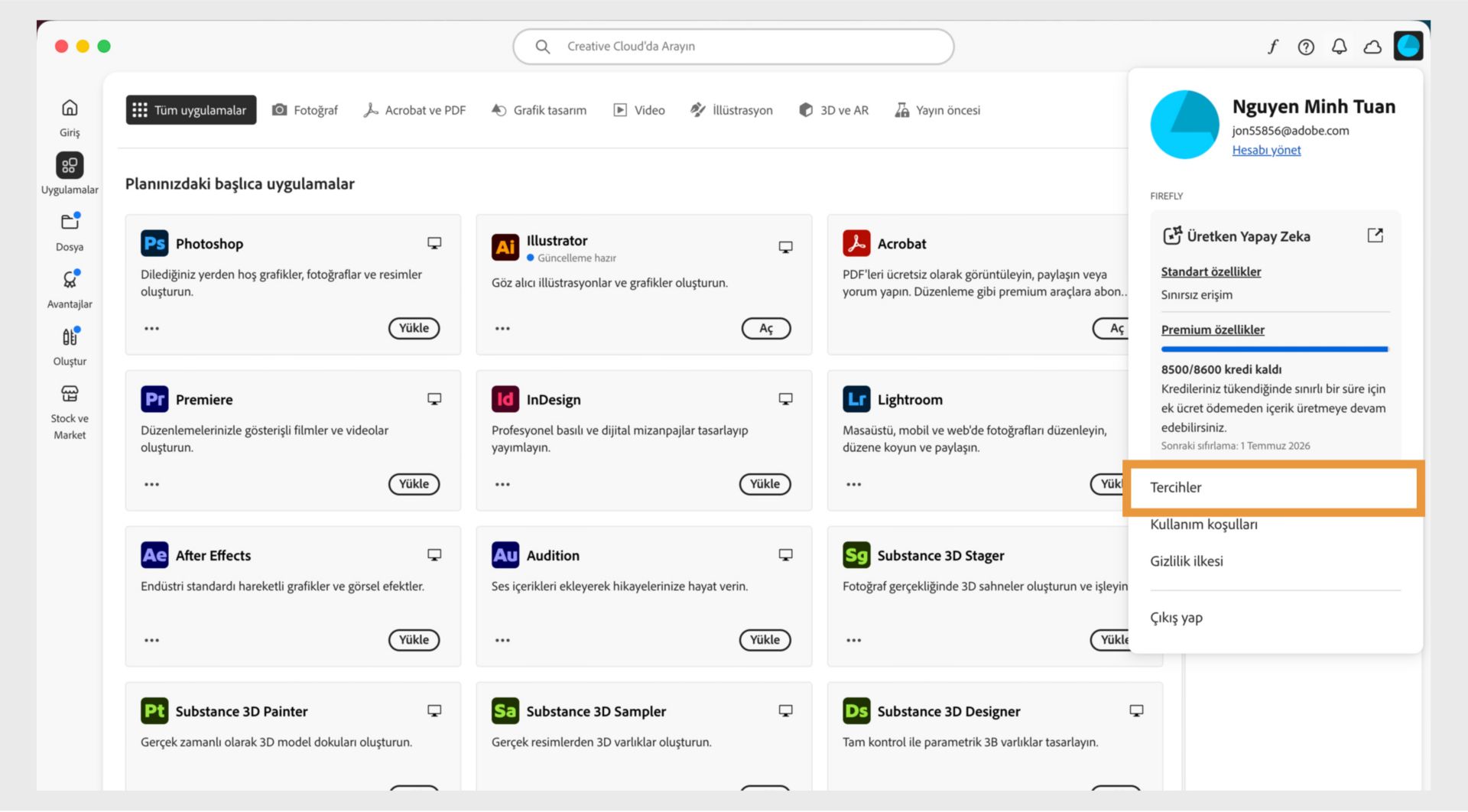Click Yükle button for Premiere
This screenshot has width=1468, height=812.
(x=414, y=485)
